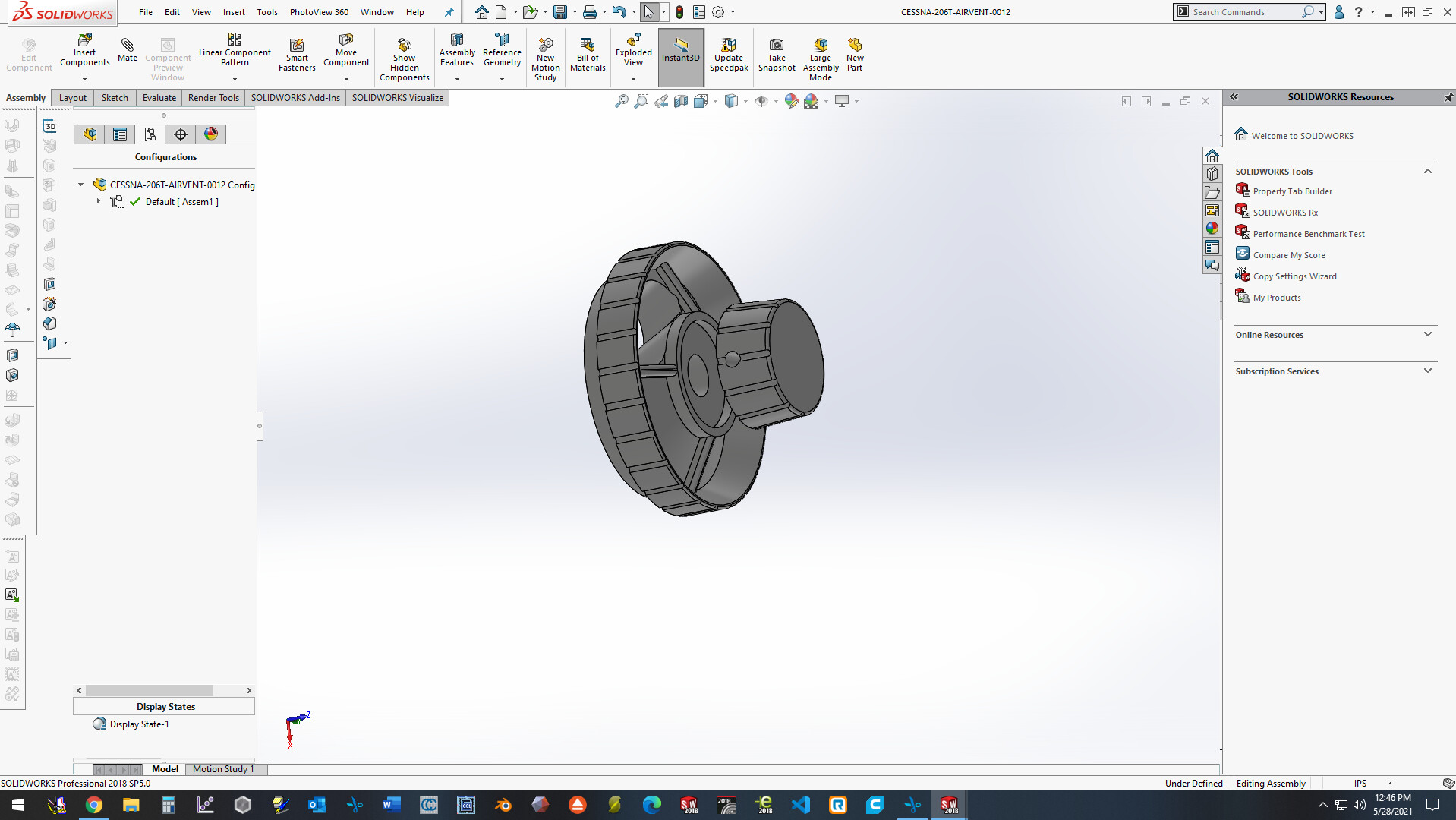
Task: Click Update Speedpak
Action: tap(729, 55)
